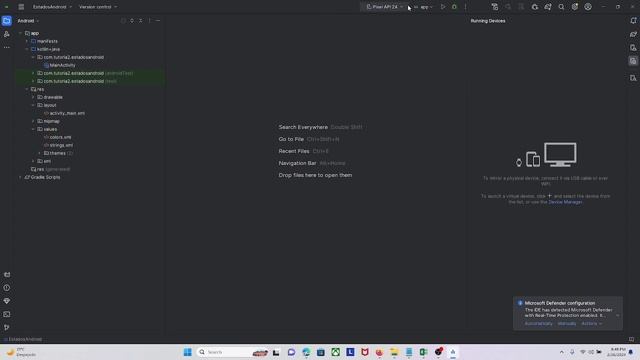
Task: Open Excel from the taskbar
Action: click(x=423, y=352)
